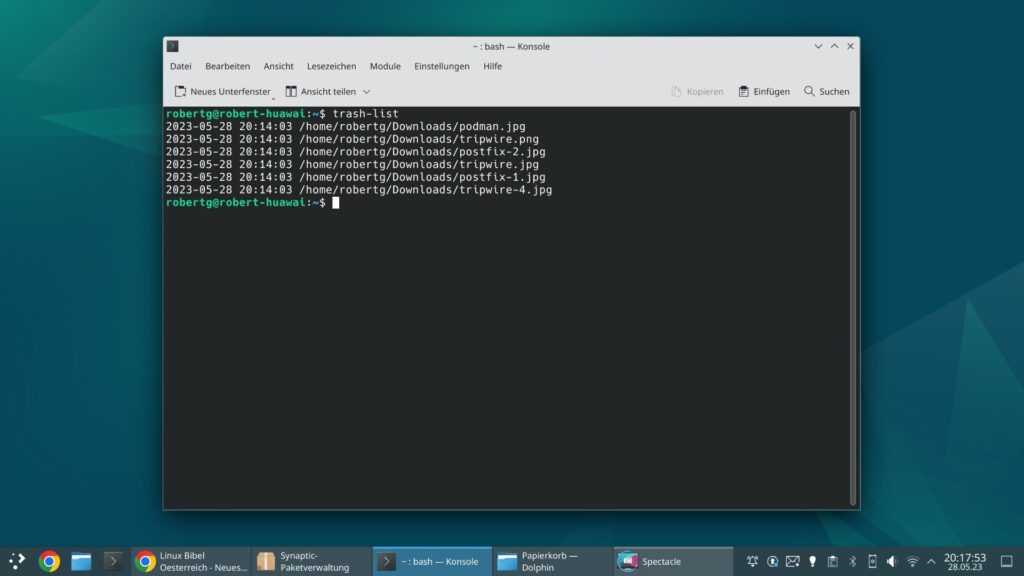1024x576 pixels.
Task: Open Bluetooth settings in tray
Action: pos(852,561)
